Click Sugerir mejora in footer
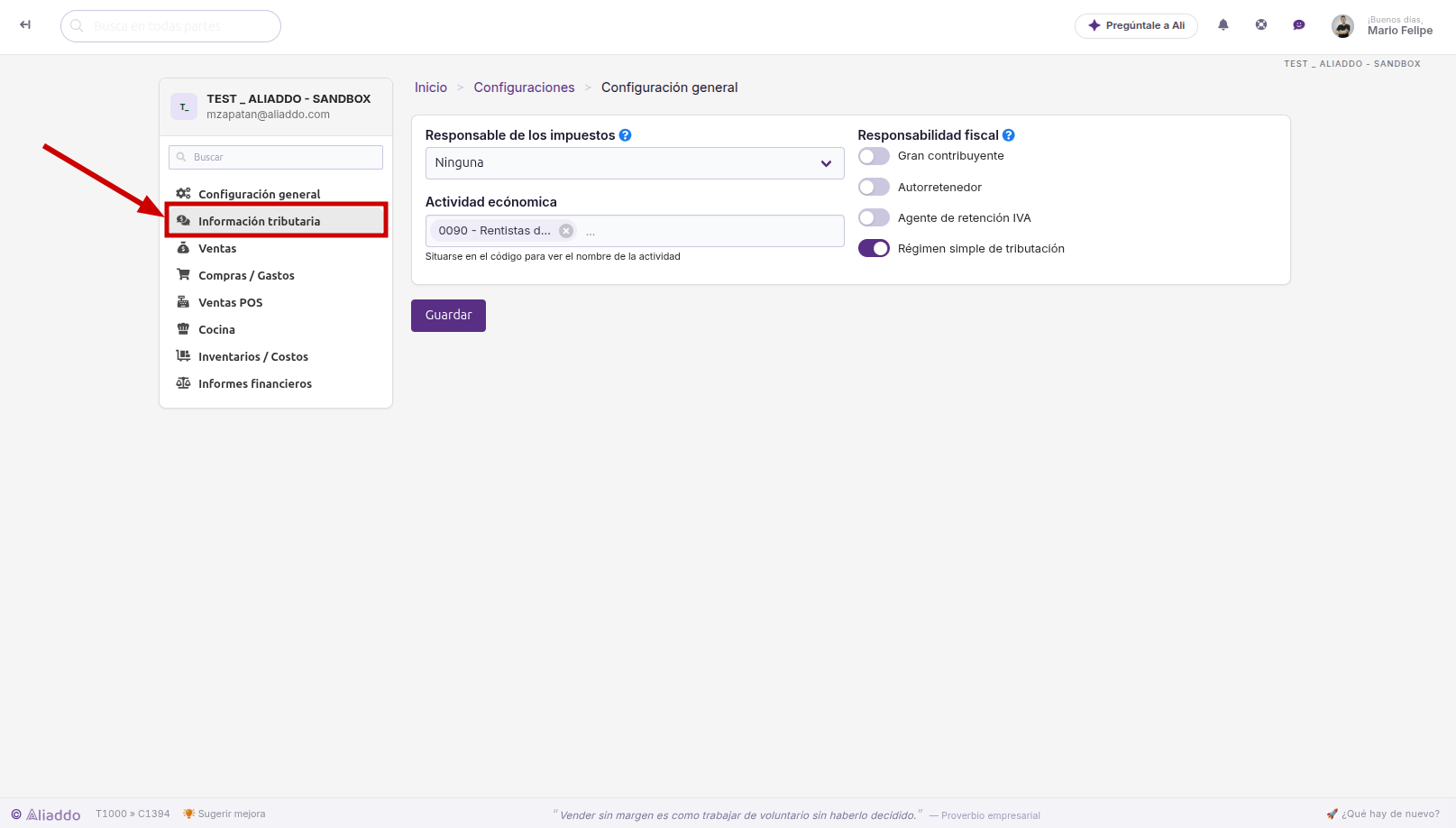Screen dimensions: 1456x828 point(224,814)
